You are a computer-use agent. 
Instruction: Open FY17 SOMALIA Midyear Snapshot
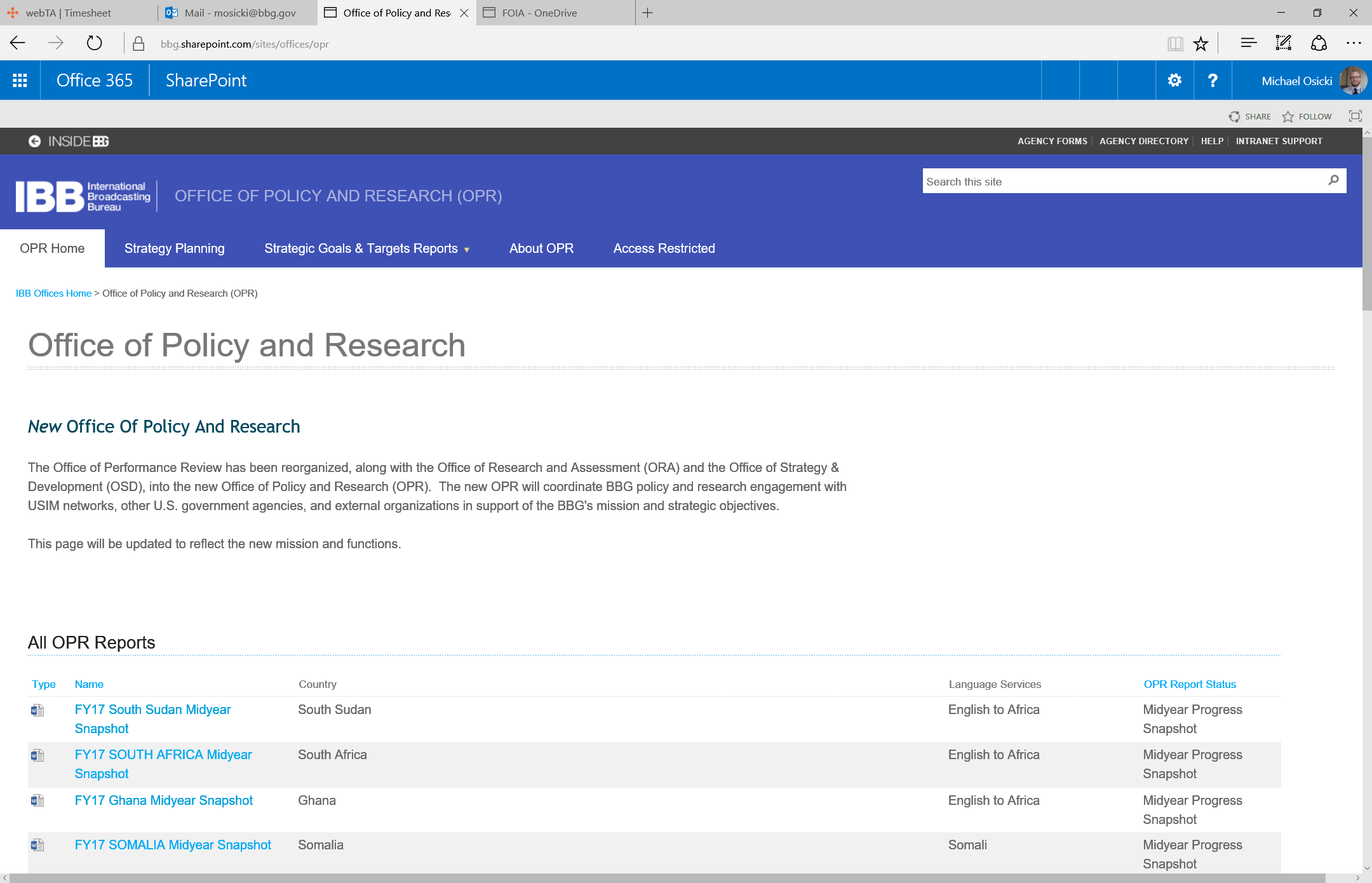coord(172,845)
